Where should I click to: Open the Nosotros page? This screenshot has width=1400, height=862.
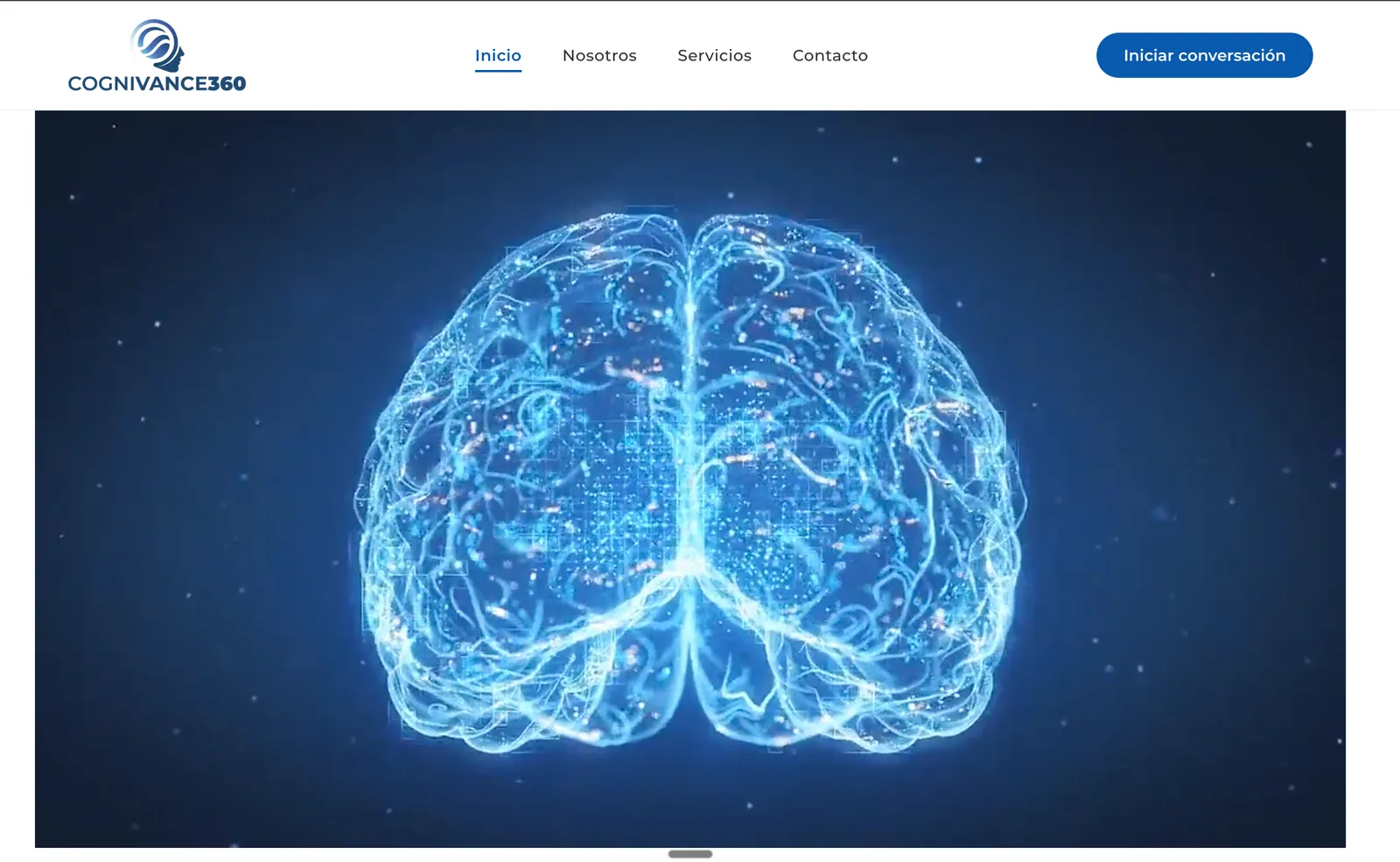[599, 55]
